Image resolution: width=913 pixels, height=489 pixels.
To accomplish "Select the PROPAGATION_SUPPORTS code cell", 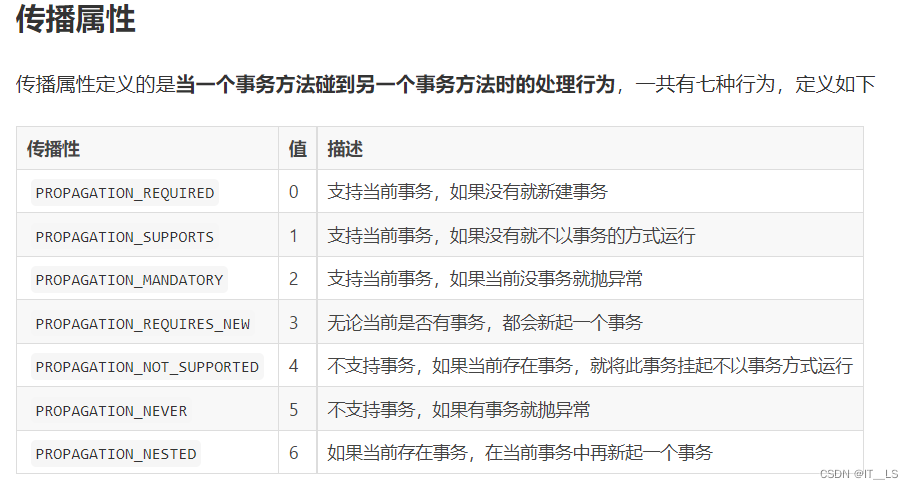I will [x=125, y=236].
